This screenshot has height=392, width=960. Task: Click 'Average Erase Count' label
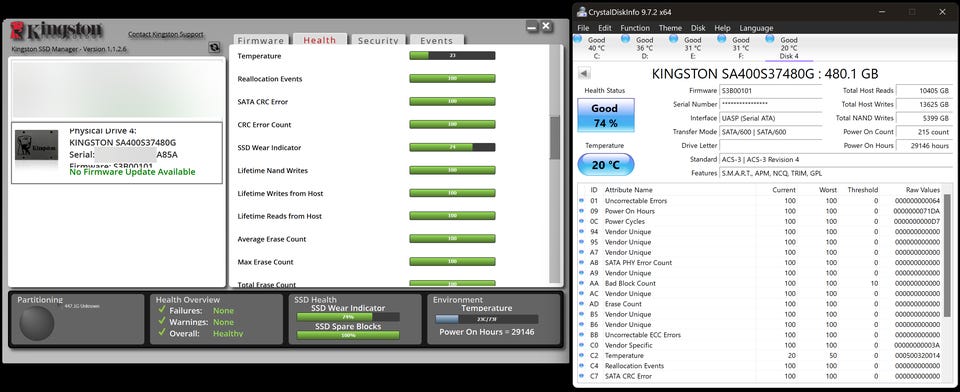tap(272, 239)
